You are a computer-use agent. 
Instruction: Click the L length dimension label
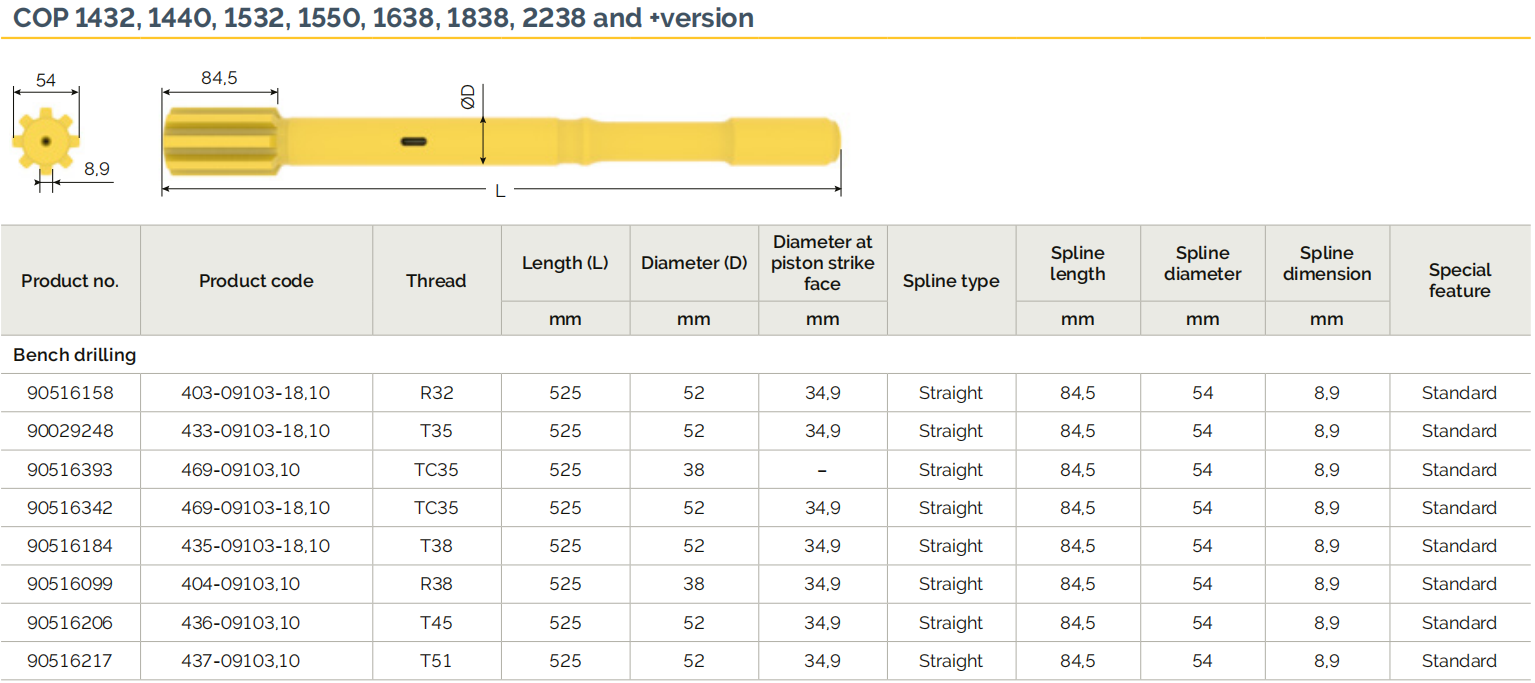coord(500,191)
